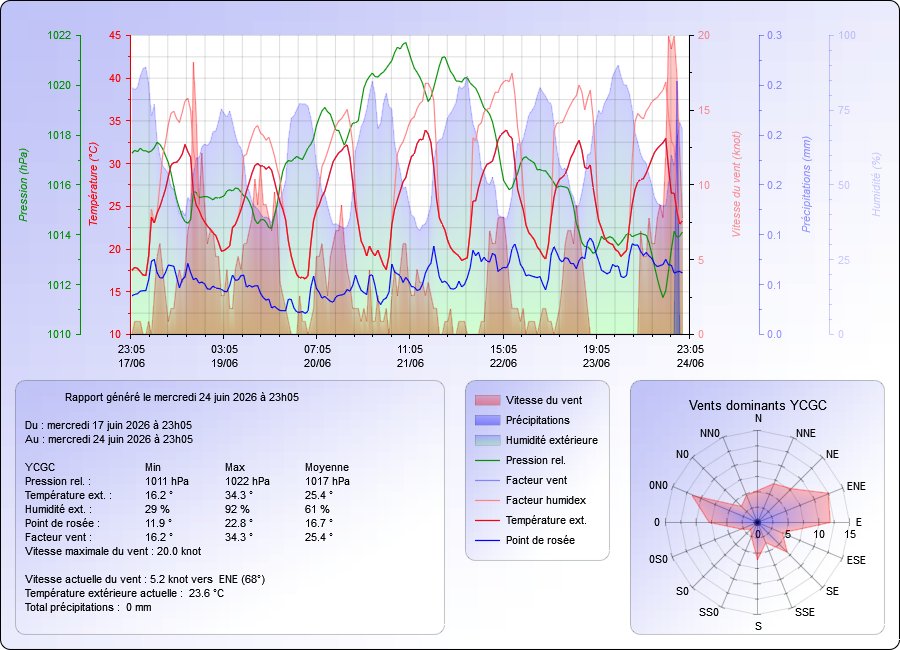Screen dimensions: 900x650
Task: Click the 'ENE' wind rose direction label
Action: 856,486
